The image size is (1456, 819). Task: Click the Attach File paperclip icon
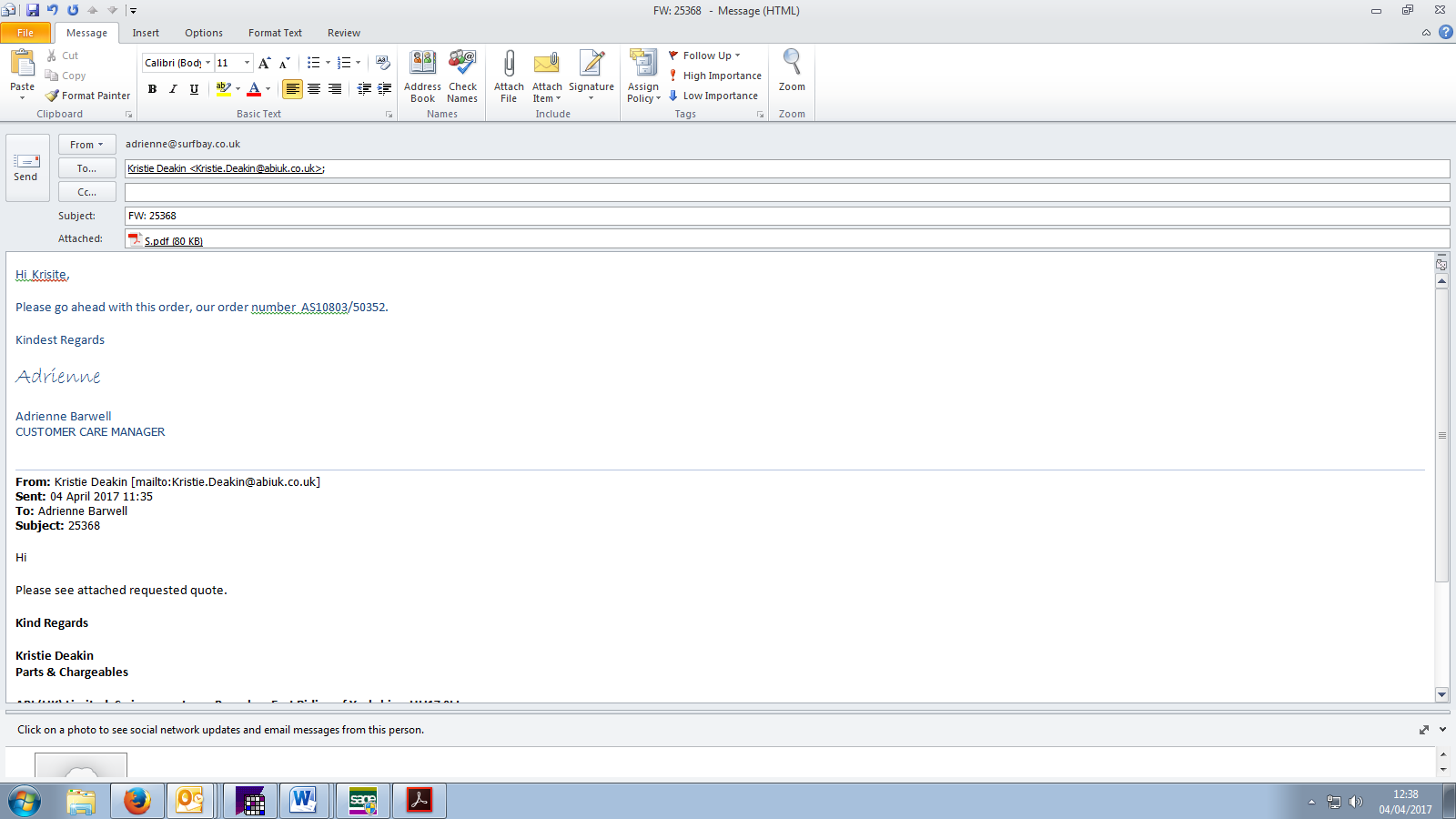coord(509,66)
